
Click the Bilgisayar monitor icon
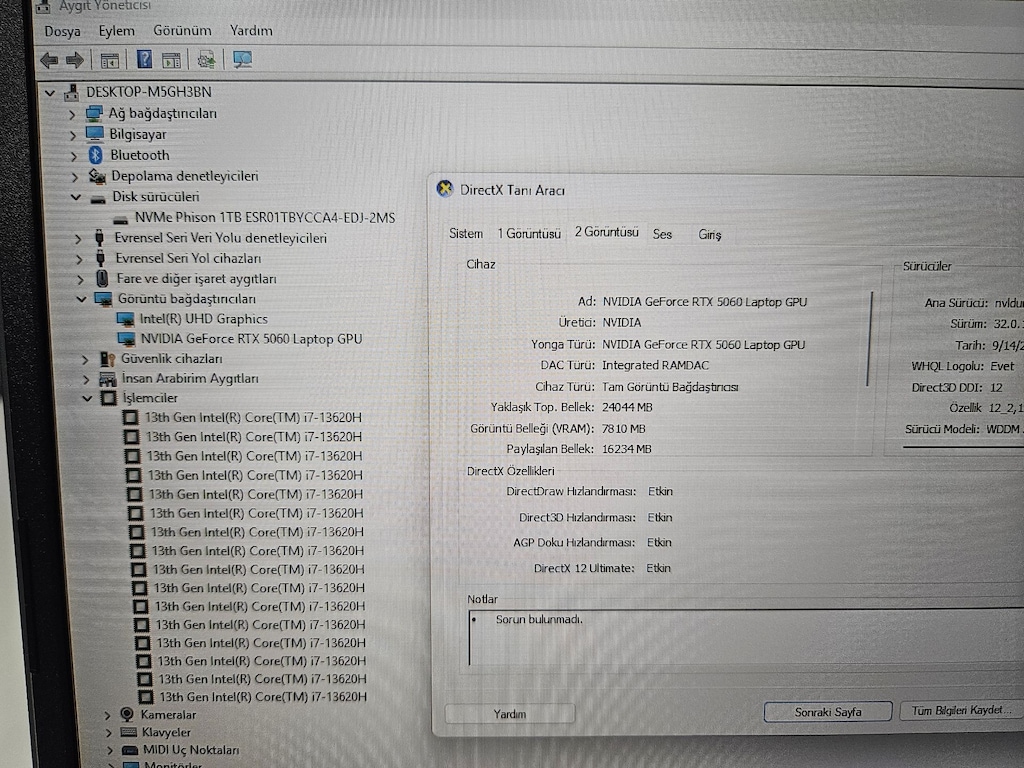[x=95, y=134]
